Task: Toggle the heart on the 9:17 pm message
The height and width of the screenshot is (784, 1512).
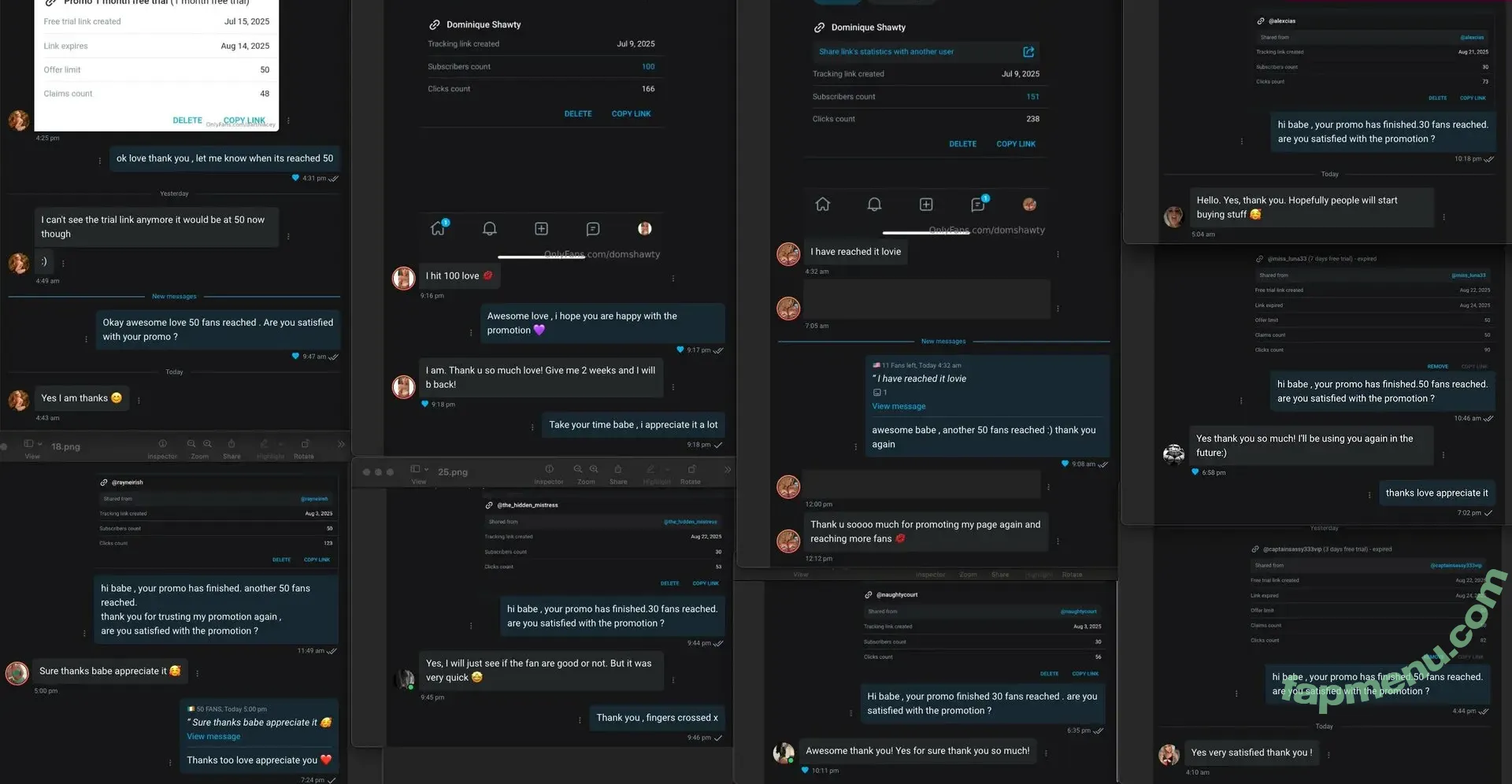Action: (680, 349)
